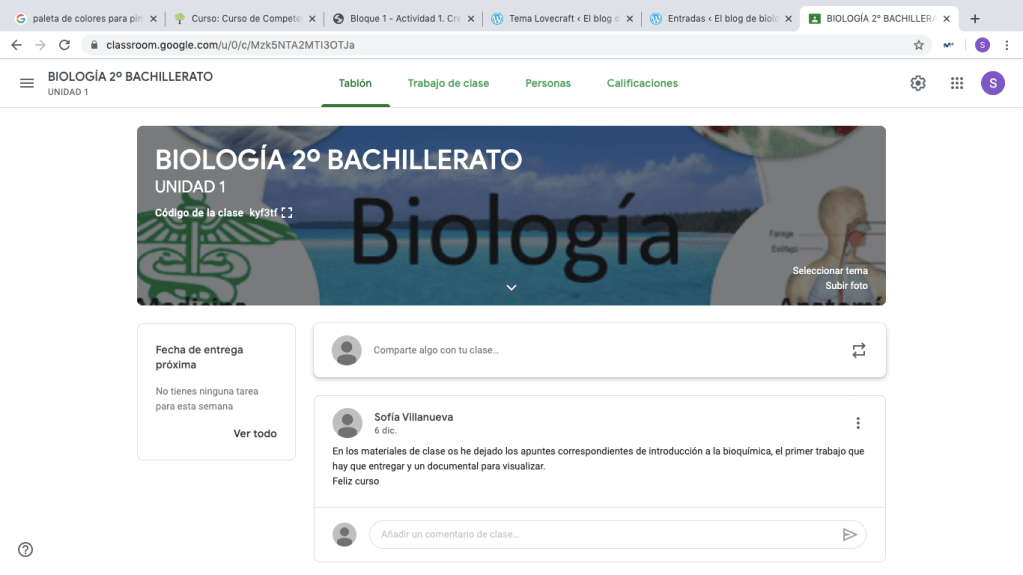
Task: Reload the Classroom page
Action: 64,45
